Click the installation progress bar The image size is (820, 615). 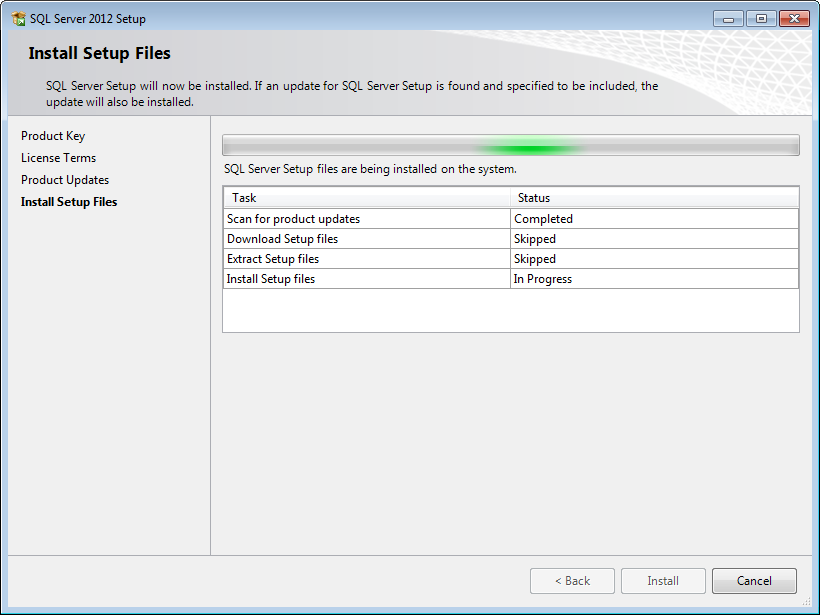coord(511,145)
